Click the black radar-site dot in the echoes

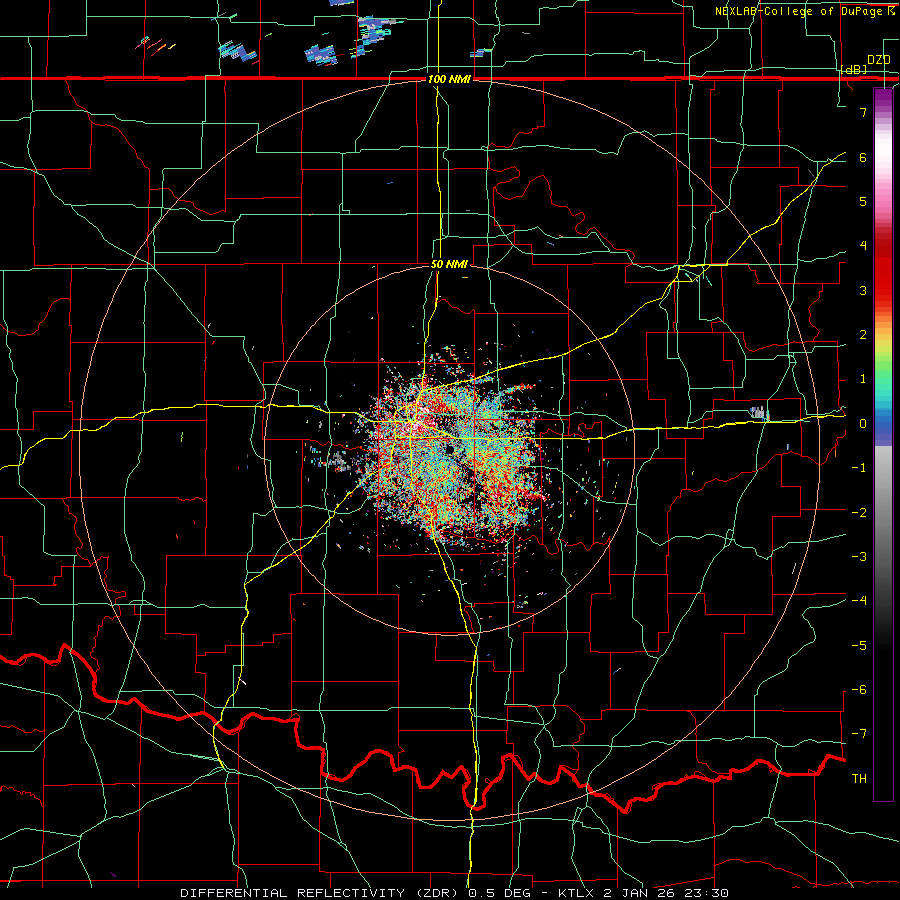(x=449, y=449)
